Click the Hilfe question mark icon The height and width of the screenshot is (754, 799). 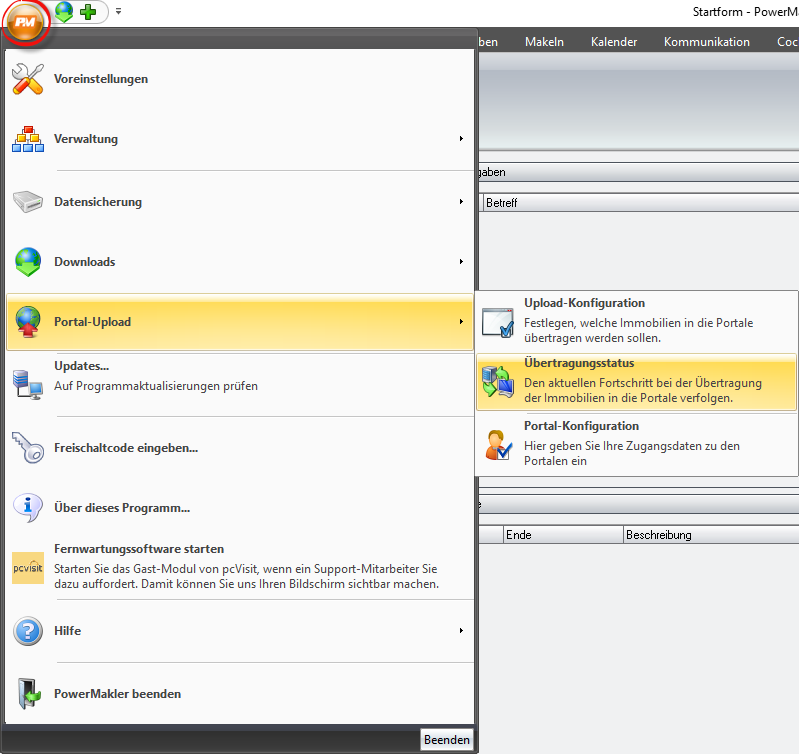point(28,631)
